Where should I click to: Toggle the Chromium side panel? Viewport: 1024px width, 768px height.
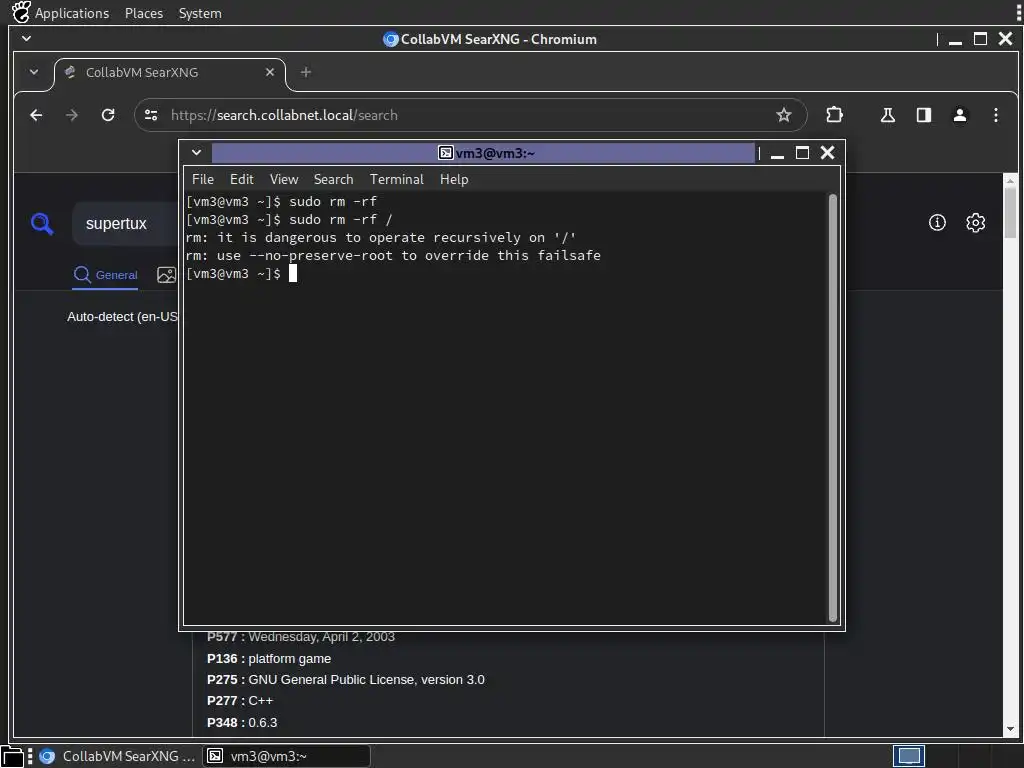[x=923, y=115]
